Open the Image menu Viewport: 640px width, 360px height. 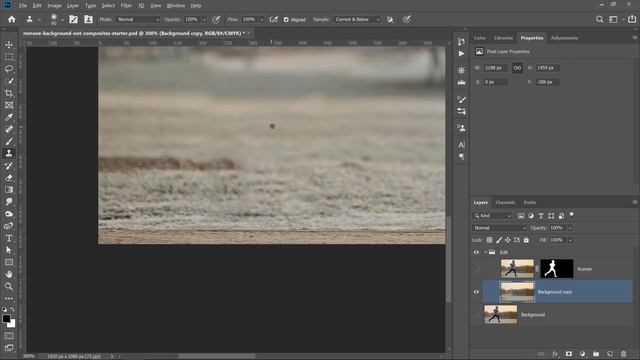(x=54, y=6)
